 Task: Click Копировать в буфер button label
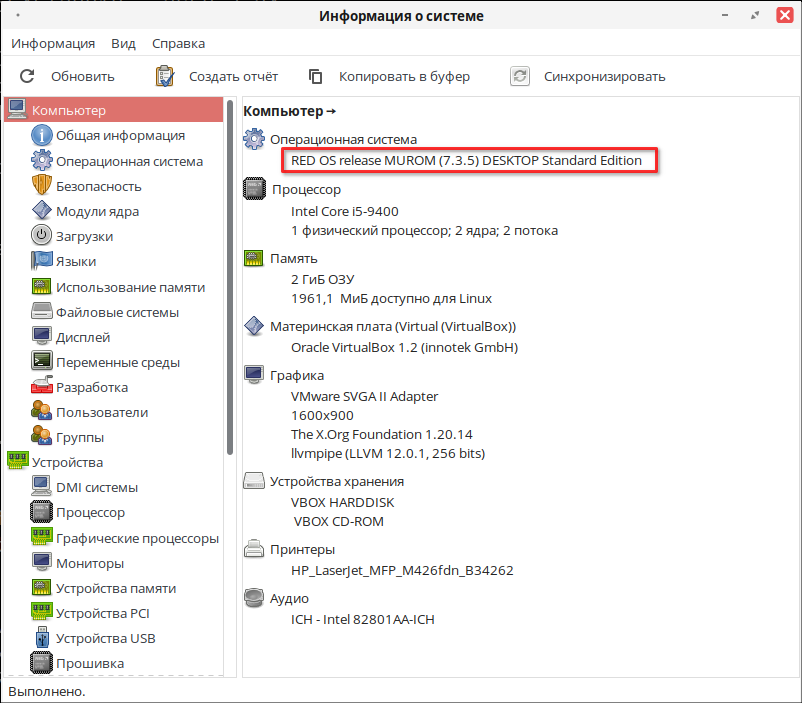coord(405,77)
